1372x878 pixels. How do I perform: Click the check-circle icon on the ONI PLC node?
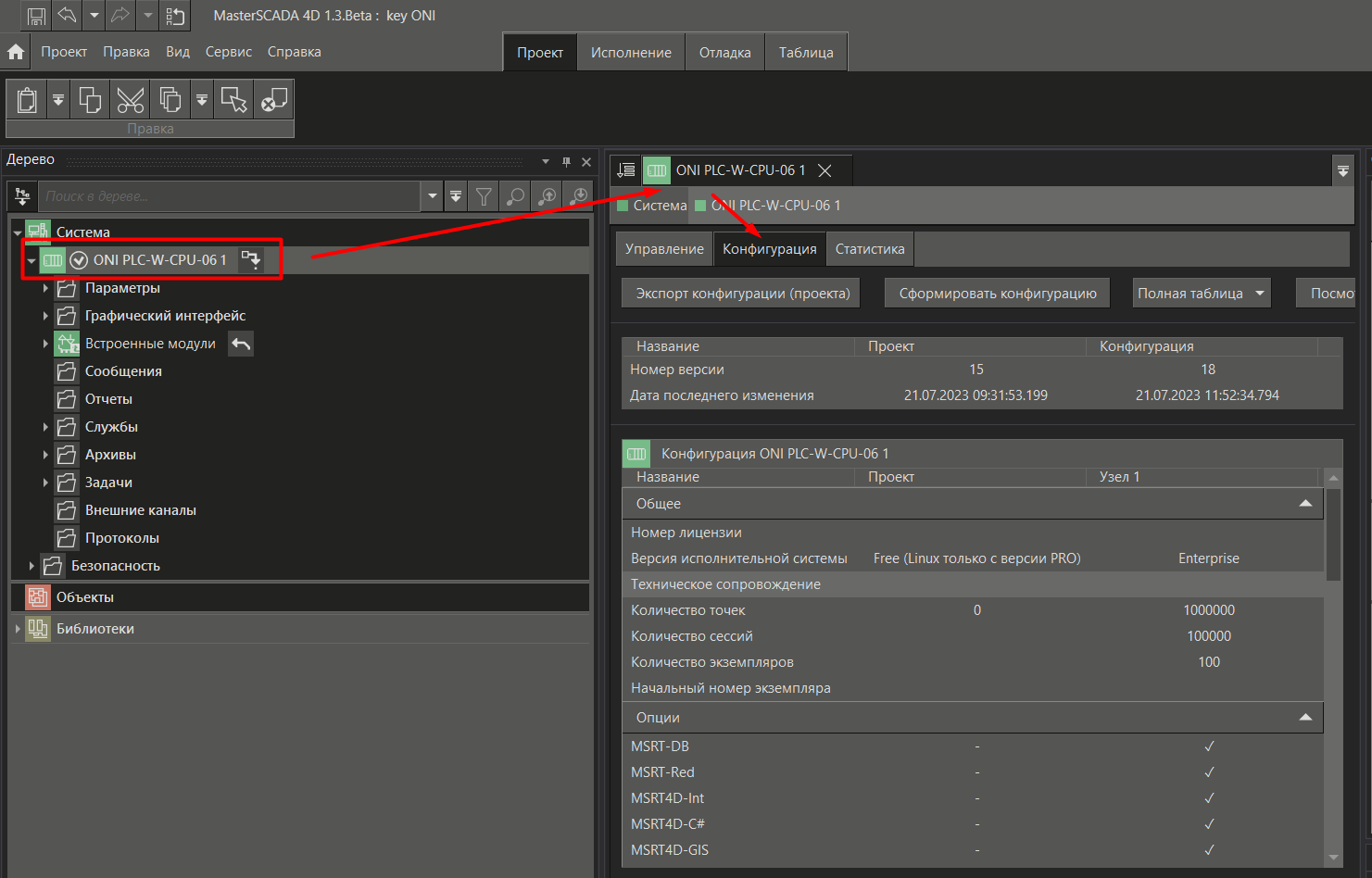[x=79, y=260]
